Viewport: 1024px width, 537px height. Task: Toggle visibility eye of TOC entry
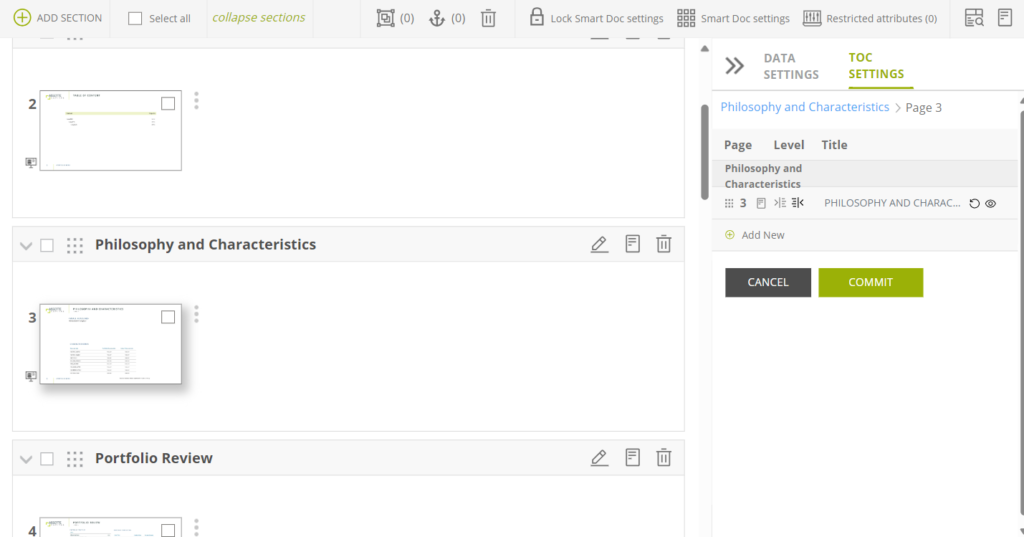pyautogui.click(x=991, y=203)
